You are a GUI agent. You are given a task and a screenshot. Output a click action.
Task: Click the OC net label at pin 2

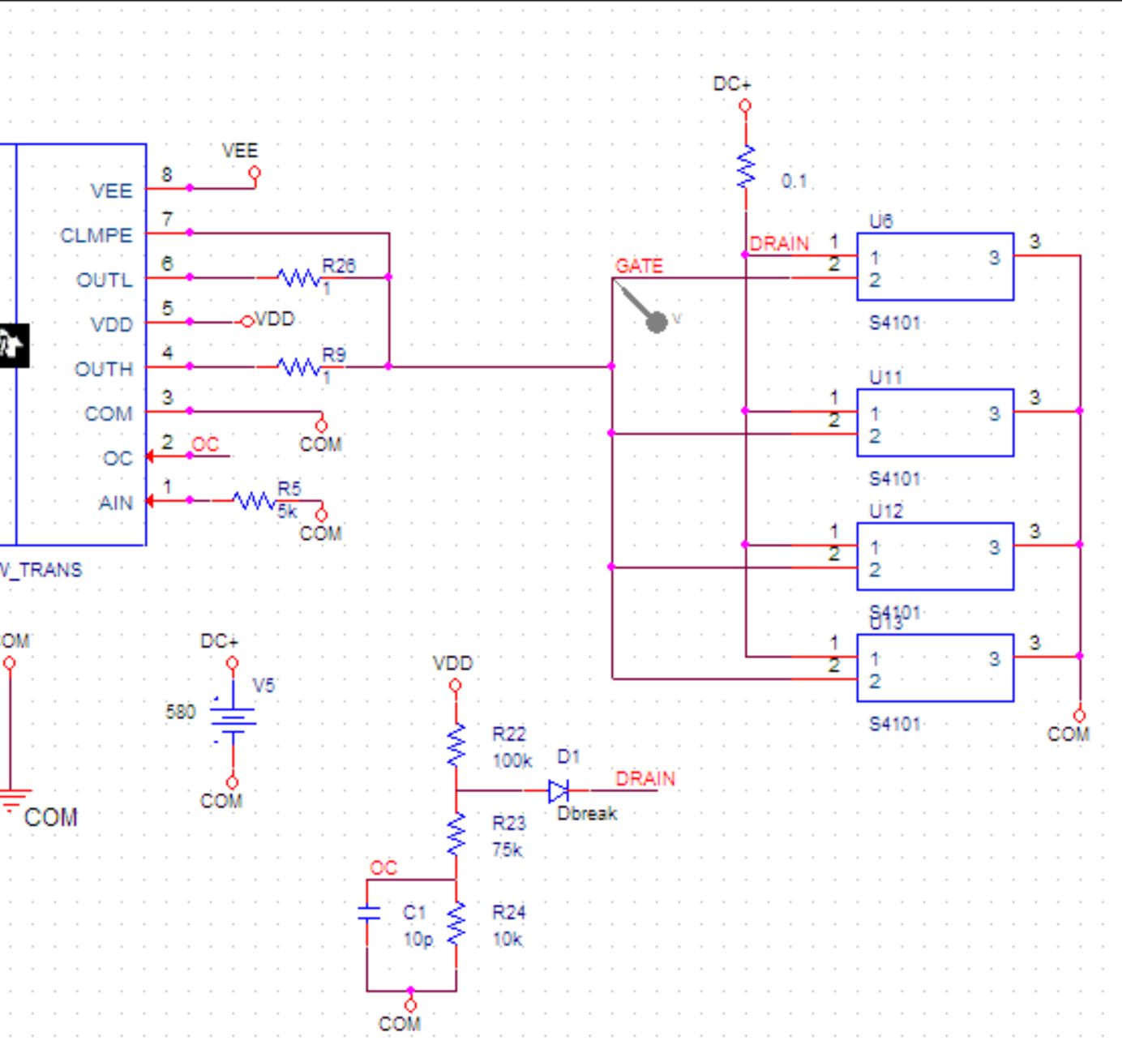(x=205, y=444)
